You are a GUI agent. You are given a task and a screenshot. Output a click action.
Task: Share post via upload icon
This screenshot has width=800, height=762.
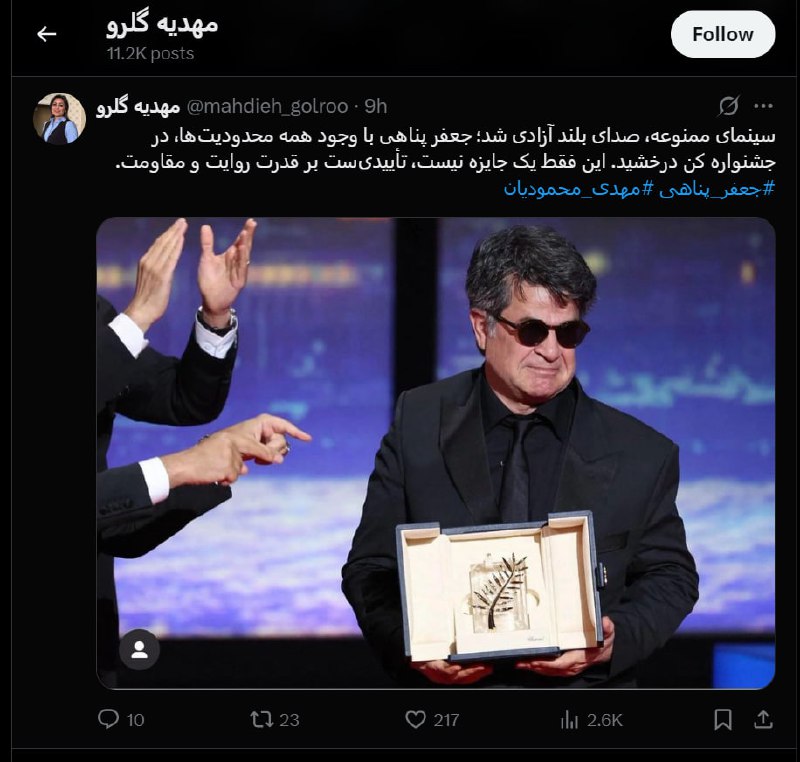[x=763, y=719]
